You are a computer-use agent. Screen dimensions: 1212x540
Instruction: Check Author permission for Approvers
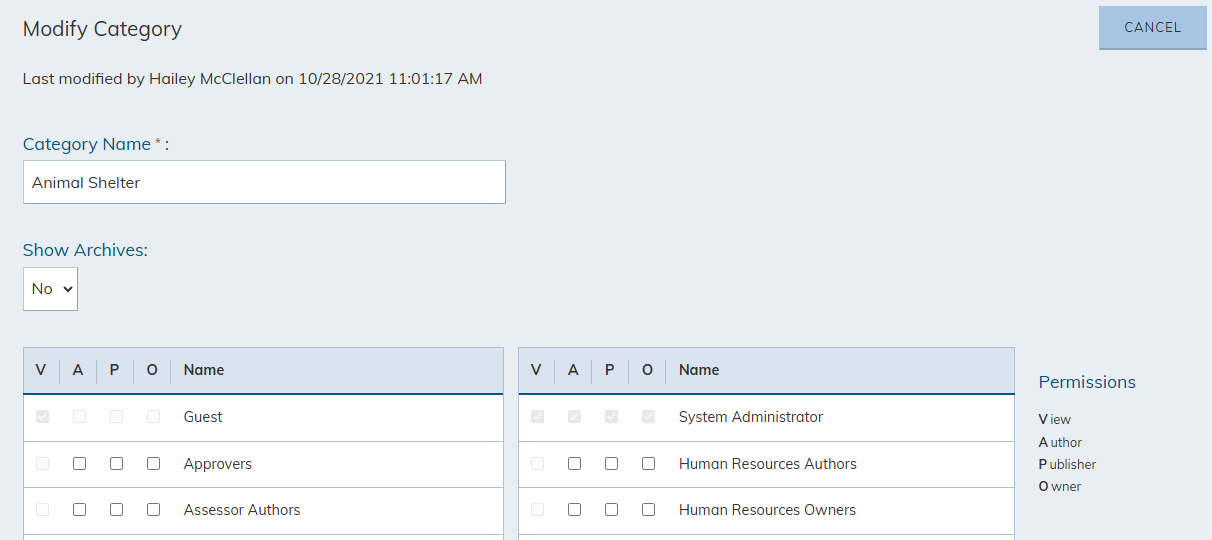[x=79, y=464]
